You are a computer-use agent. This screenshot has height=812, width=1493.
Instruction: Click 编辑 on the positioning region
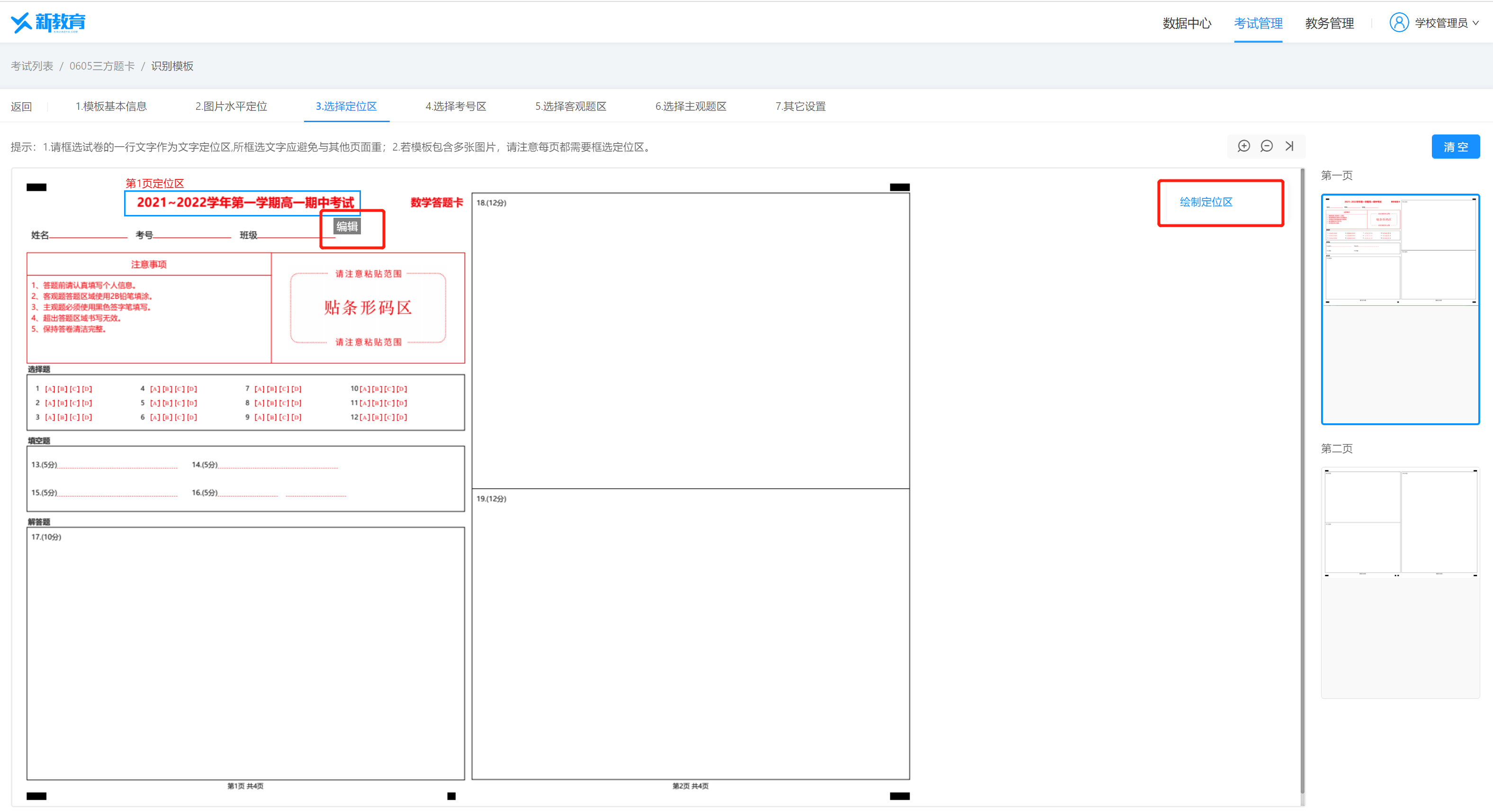[x=347, y=226]
